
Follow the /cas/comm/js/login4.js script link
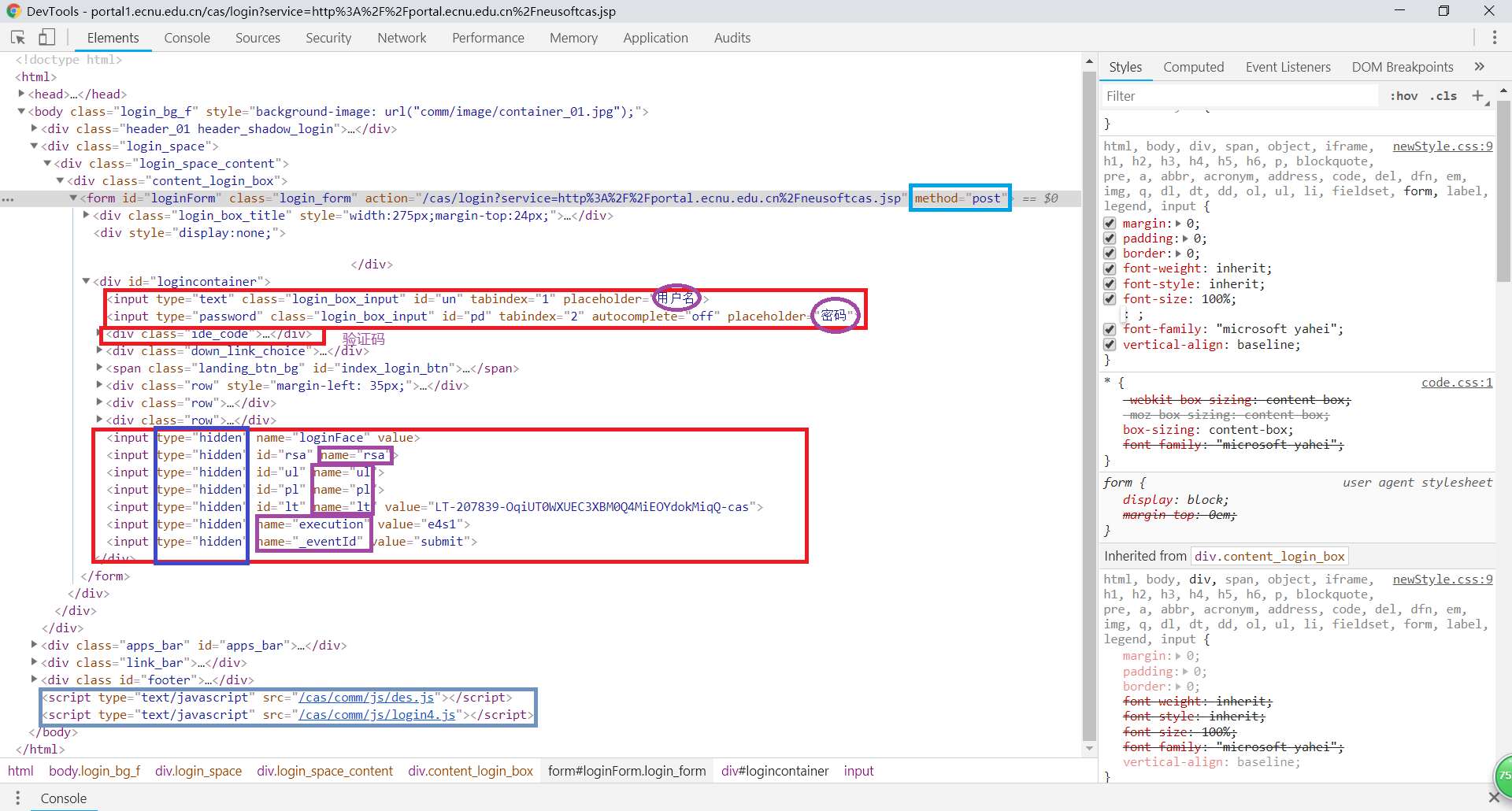click(x=376, y=715)
